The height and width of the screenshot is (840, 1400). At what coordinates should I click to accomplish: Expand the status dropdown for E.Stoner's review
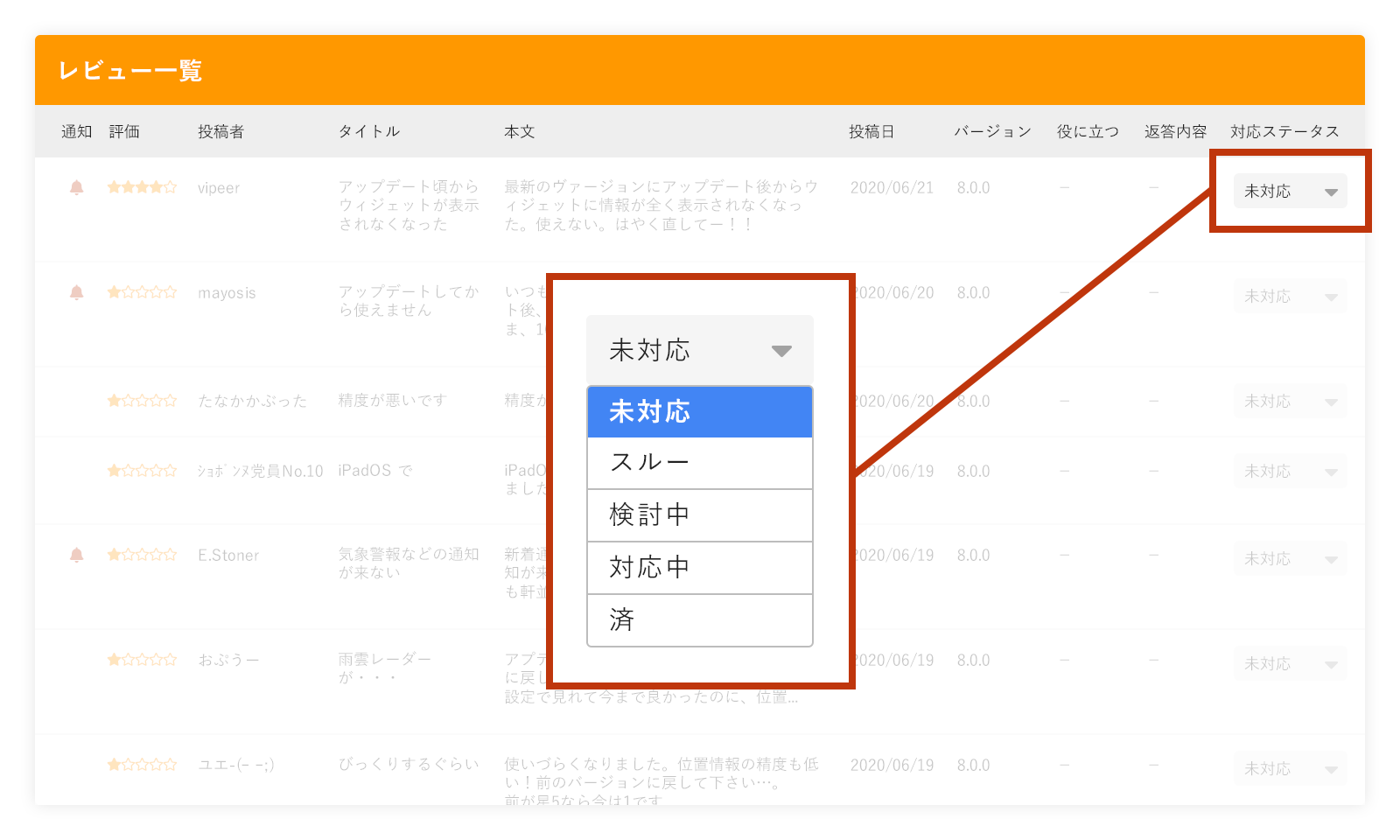(x=1290, y=559)
